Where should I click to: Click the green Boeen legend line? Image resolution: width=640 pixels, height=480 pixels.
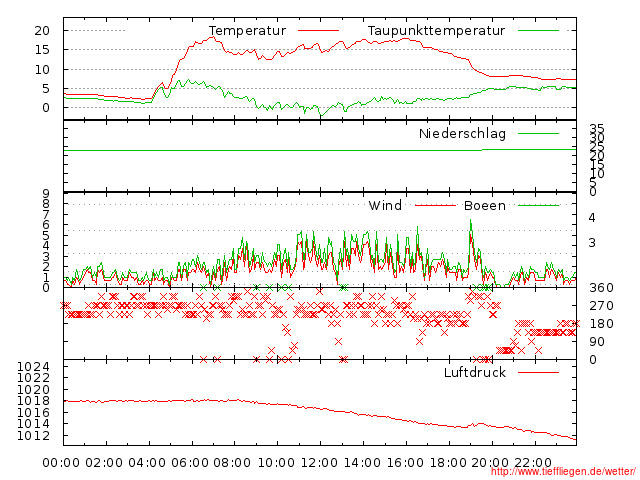pyautogui.click(x=538, y=205)
